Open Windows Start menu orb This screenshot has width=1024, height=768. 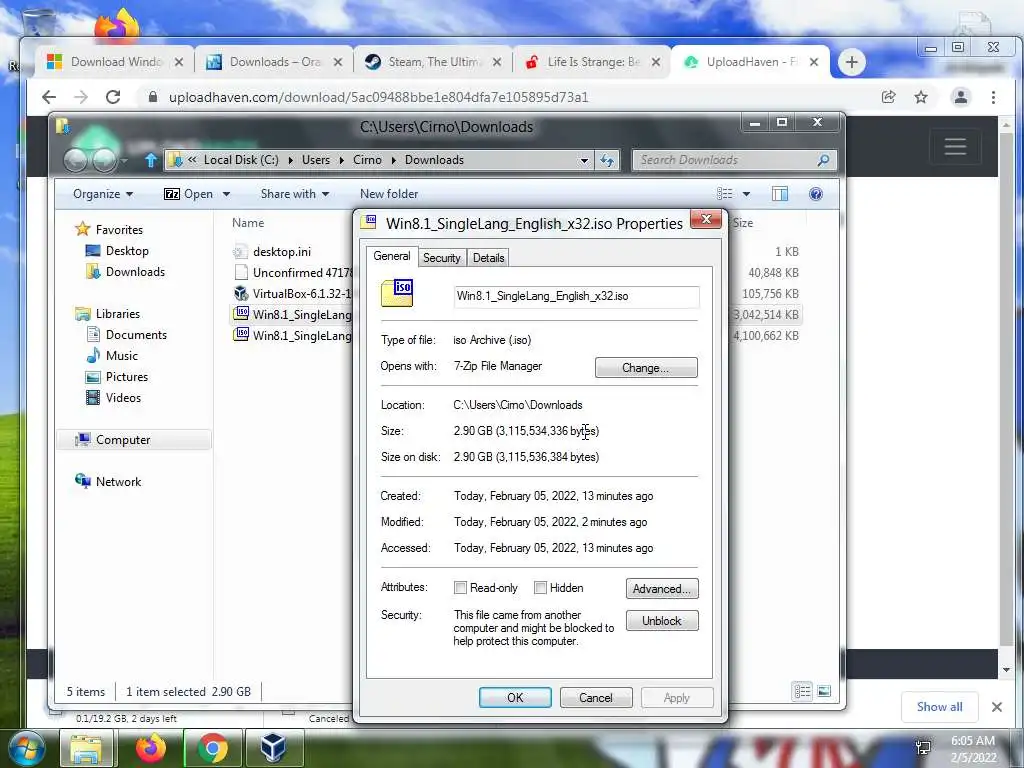(27, 748)
